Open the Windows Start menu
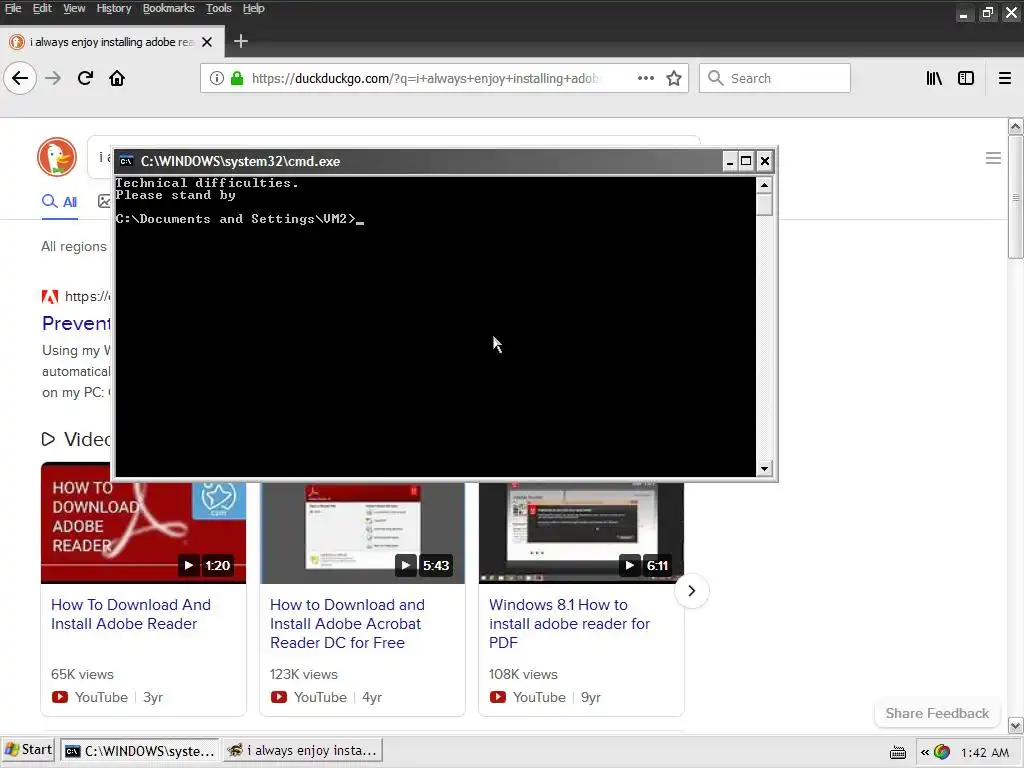The height and width of the screenshot is (768, 1024). pyautogui.click(x=28, y=750)
